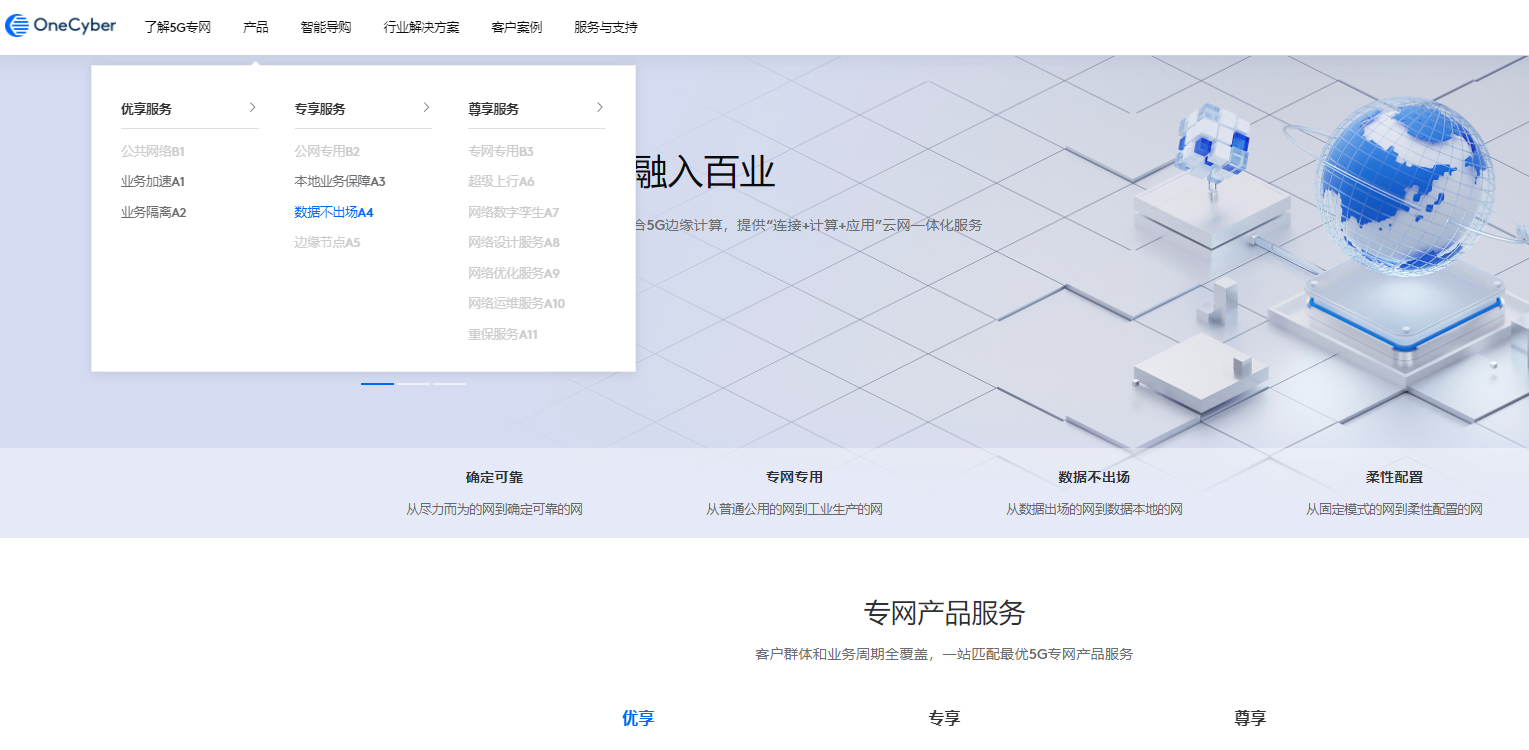Go to 智能导购 in top navigation
1529x750 pixels.
pos(326,27)
